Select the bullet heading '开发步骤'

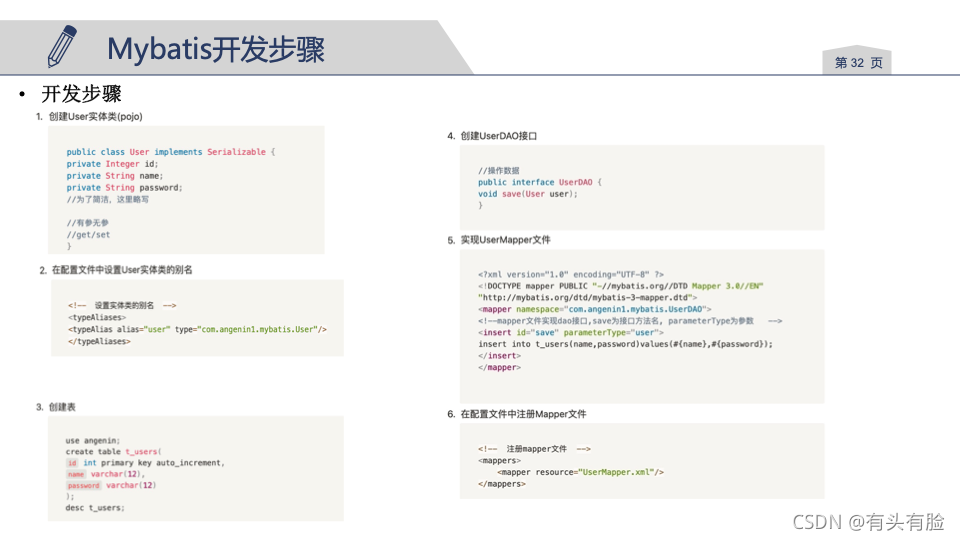click(x=81, y=94)
